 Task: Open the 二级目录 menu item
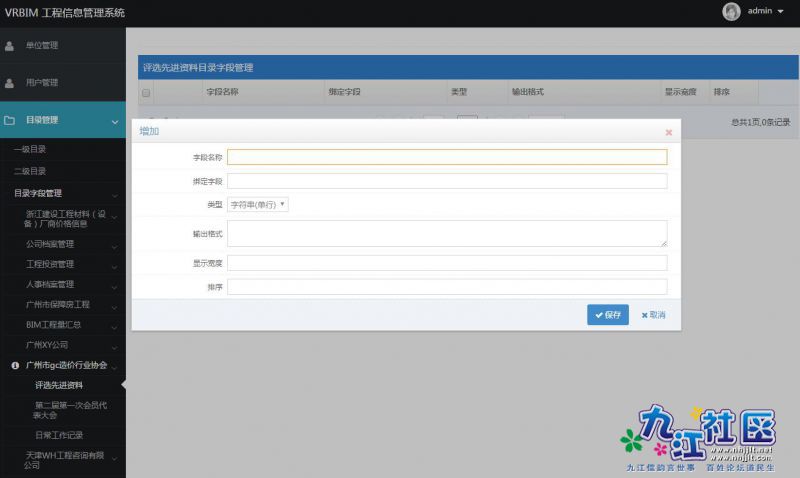[x=30, y=171]
